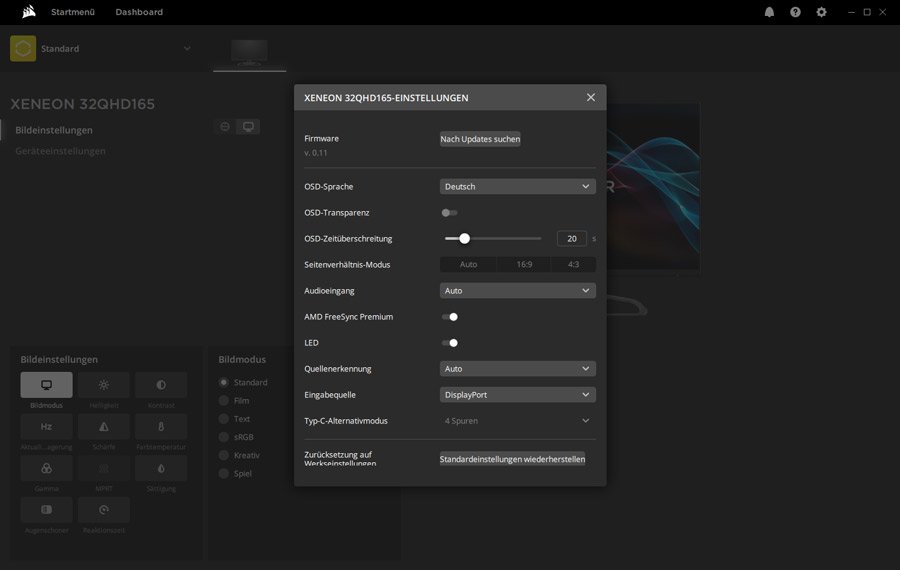Open the OSD-Sprache Deutsch dropdown
The width and height of the screenshot is (900, 570).
pos(518,187)
